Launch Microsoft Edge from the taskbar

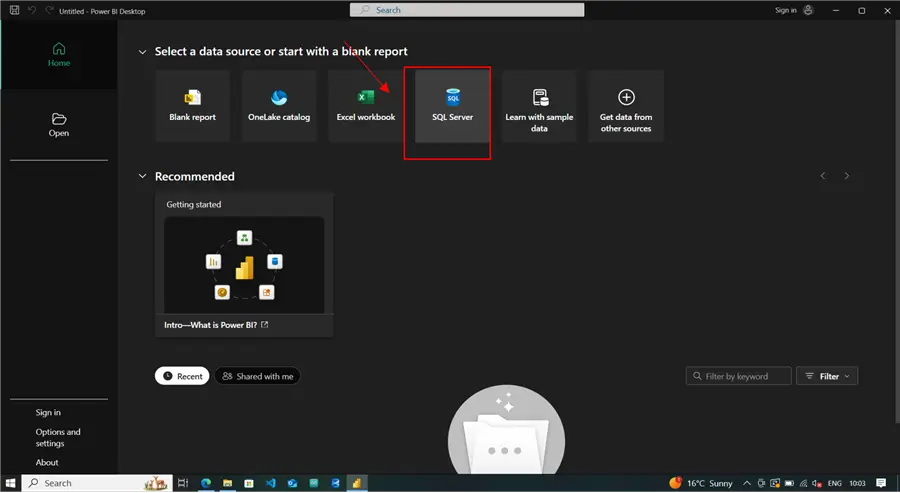pyautogui.click(x=205, y=483)
